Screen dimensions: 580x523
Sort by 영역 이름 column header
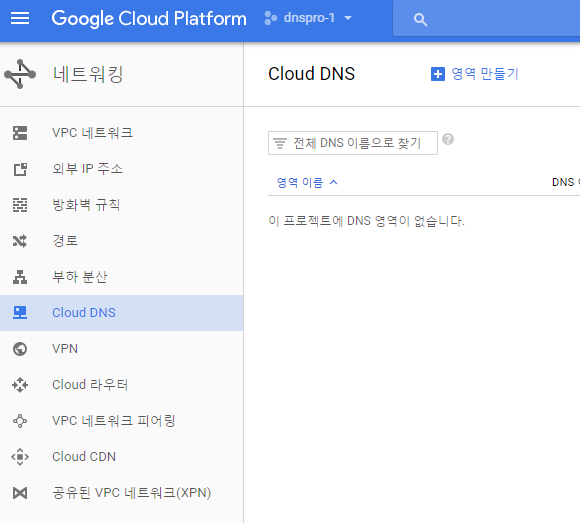300,182
